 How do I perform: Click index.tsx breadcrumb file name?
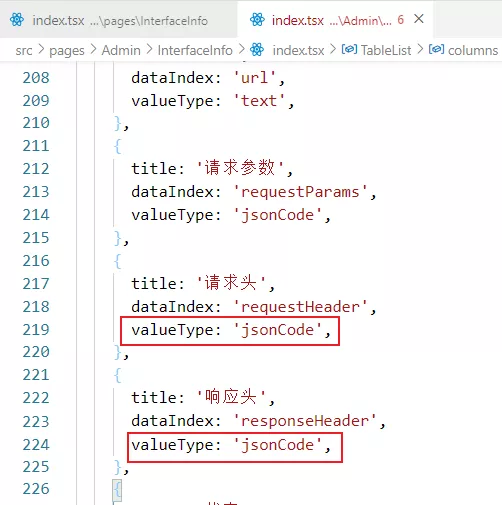[298, 50]
